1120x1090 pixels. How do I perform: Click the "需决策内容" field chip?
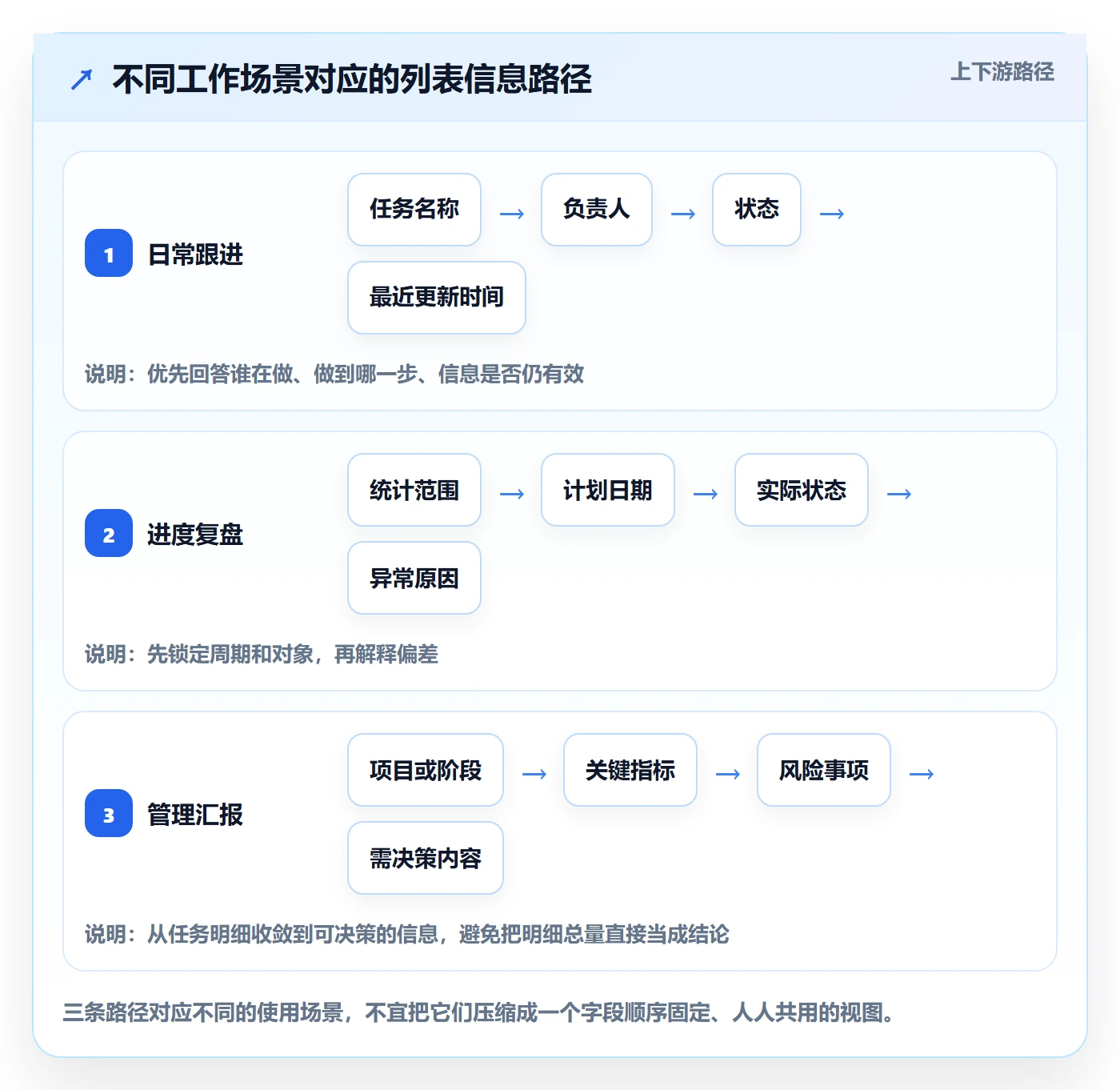(x=426, y=858)
